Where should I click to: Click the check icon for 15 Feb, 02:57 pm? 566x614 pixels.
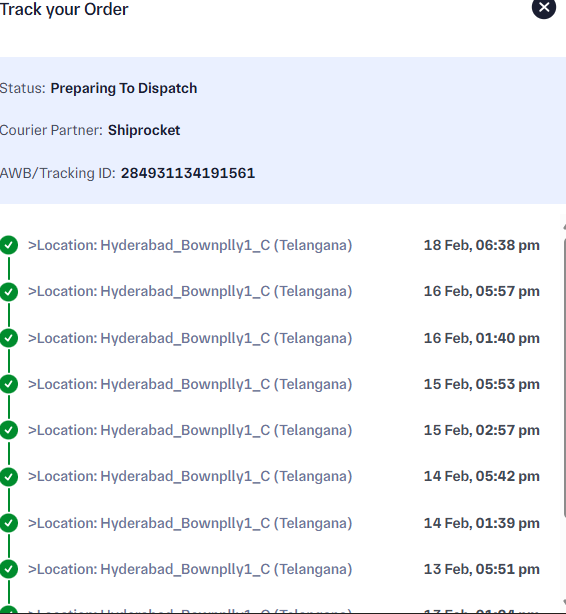pyautogui.click(x=9, y=430)
